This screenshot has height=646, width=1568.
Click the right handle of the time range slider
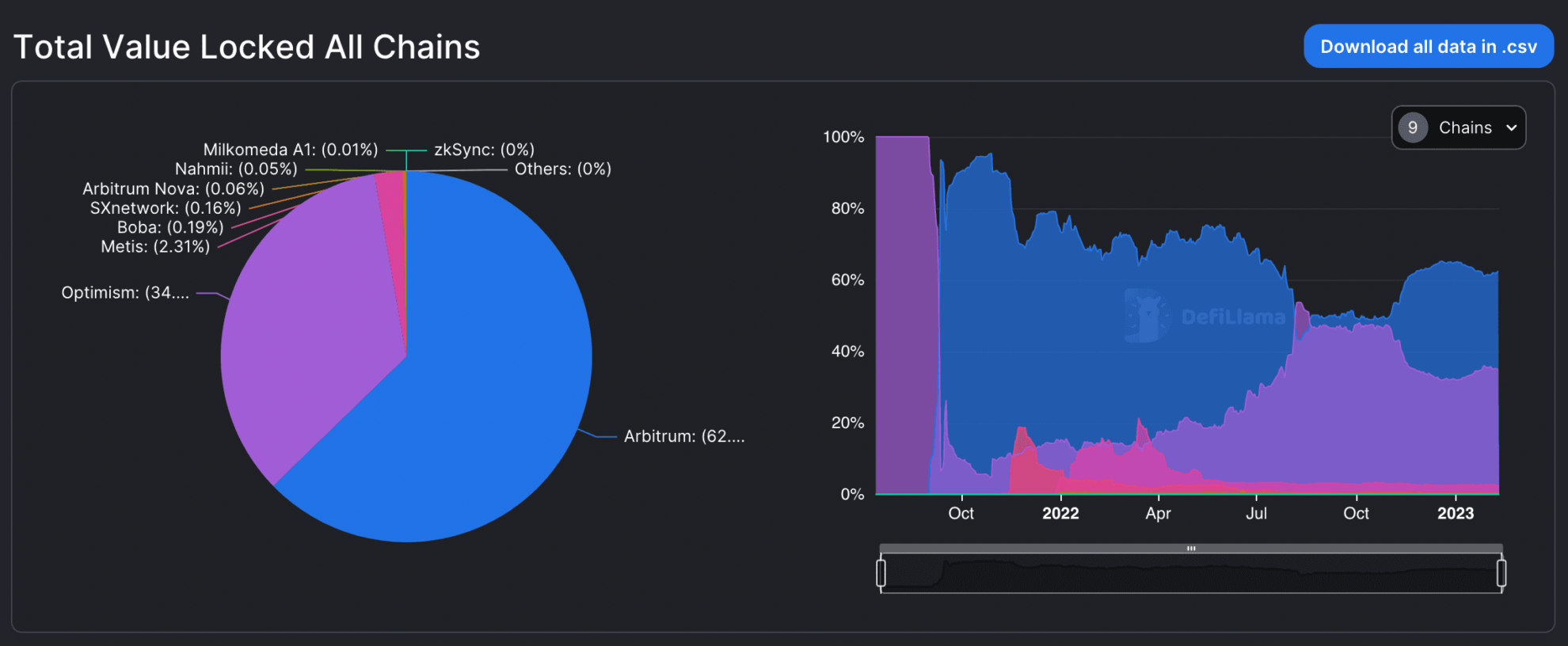click(x=1501, y=572)
